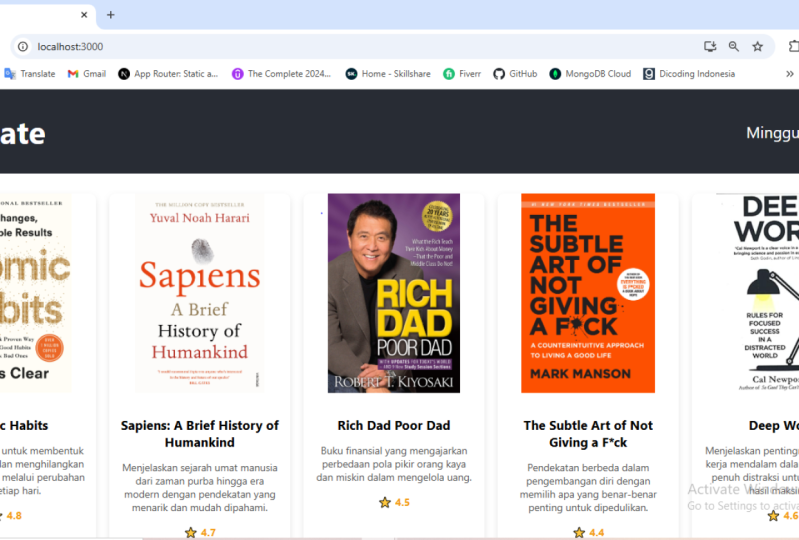Open The Complete 2024 bookmark
Image resolution: width=799 pixels, height=540 pixels.
click(x=281, y=74)
